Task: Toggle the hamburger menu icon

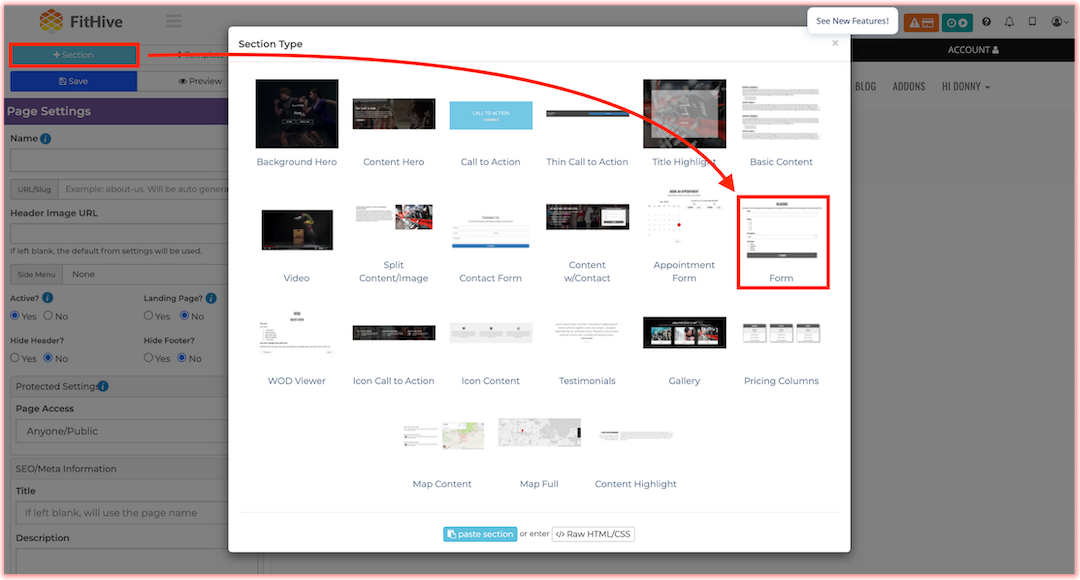Action: pyautogui.click(x=174, y=21)
